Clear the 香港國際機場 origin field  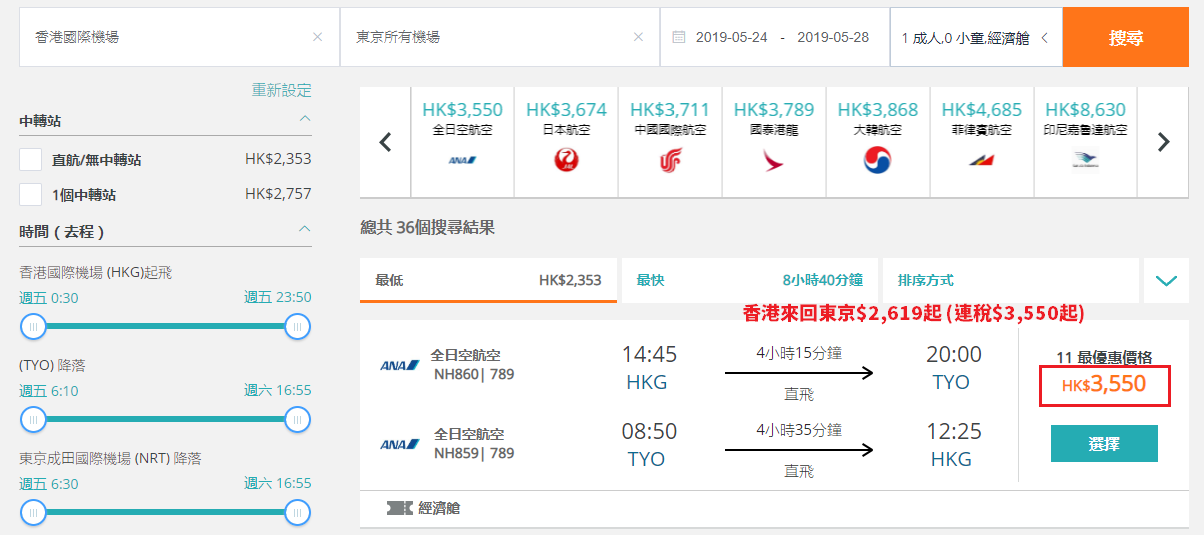coord(317,37)
